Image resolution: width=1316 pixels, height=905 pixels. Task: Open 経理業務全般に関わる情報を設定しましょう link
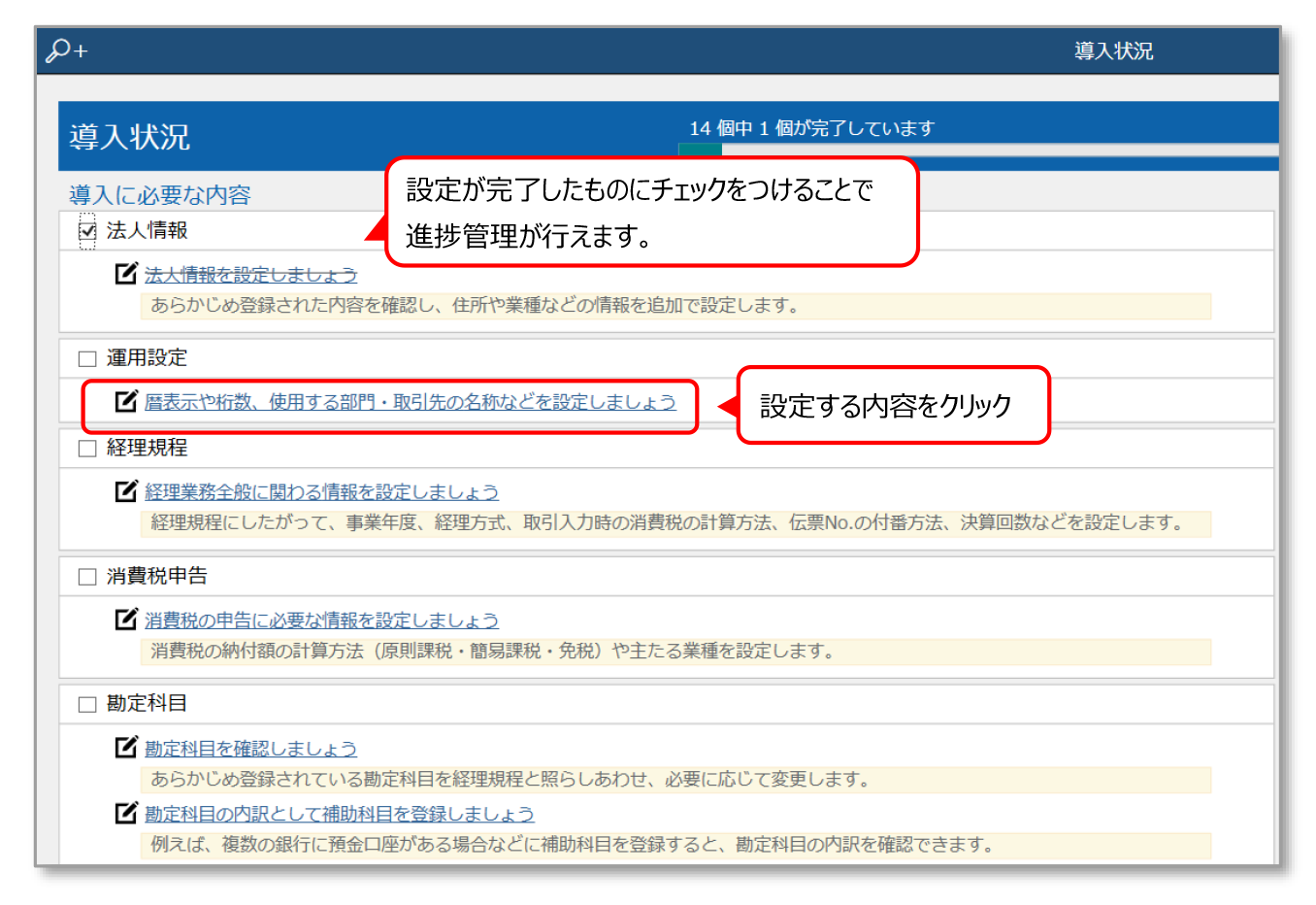[x=321, y=492]
